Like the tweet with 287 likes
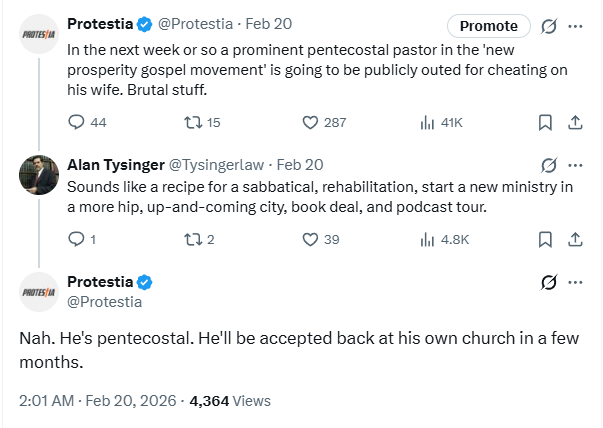The image size is (603, 428). 310,122
